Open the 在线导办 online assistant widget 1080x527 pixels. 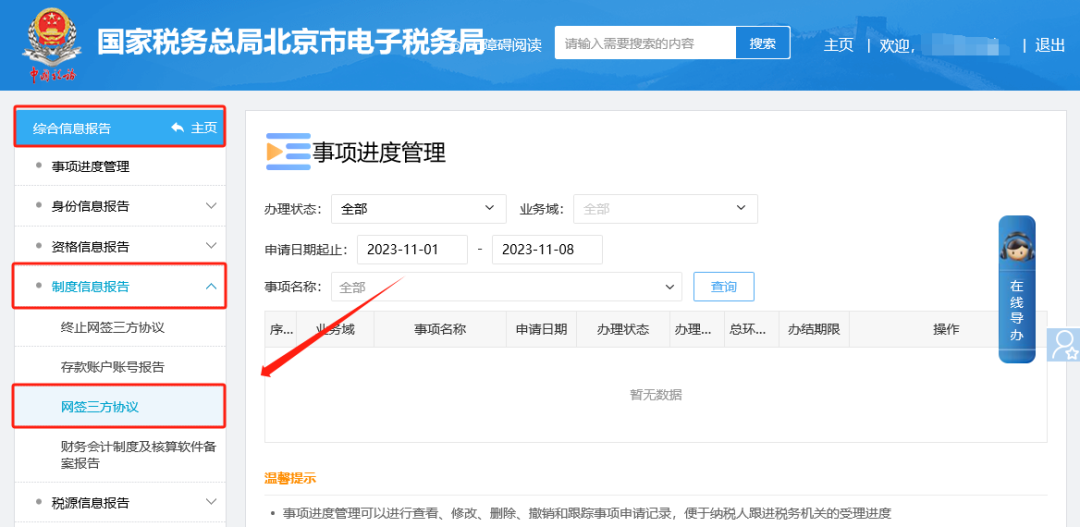[x=1017, y=289]
